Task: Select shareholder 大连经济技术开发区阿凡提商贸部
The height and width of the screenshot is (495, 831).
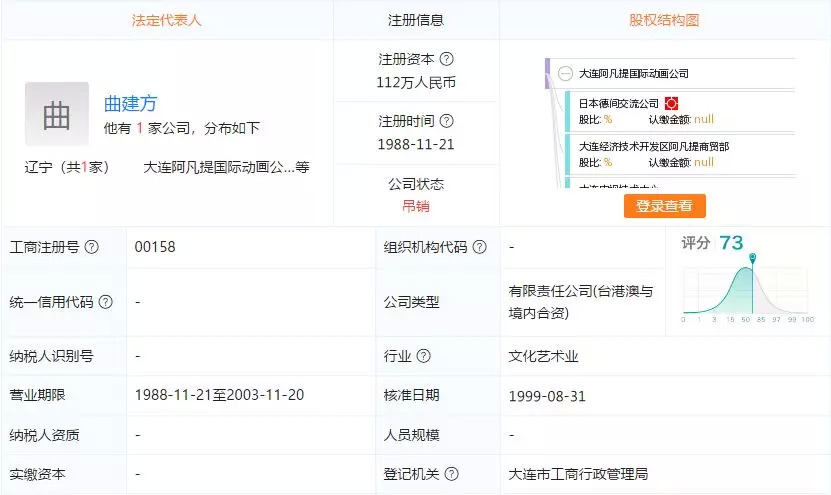Action: click(x=654, y=146)
